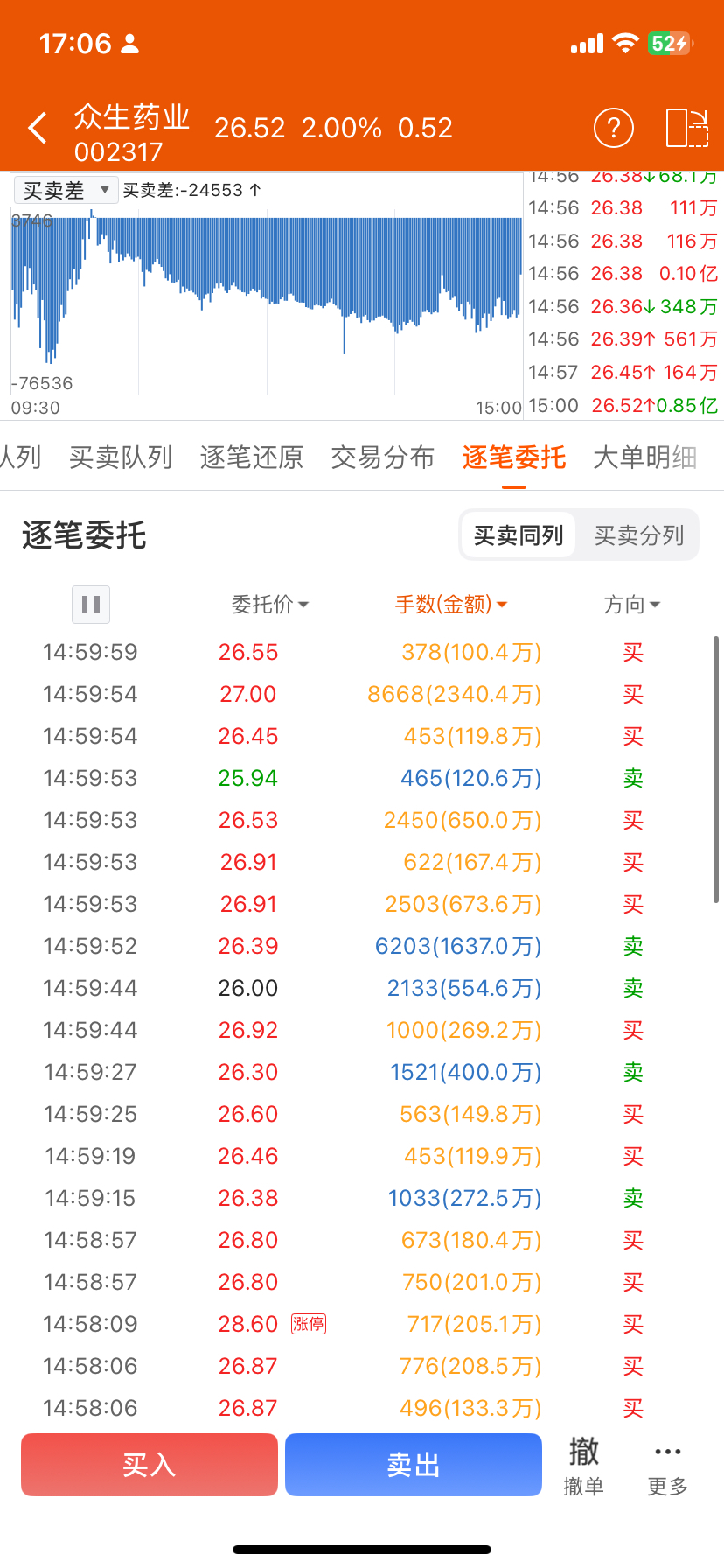Select the 27.00 order of 8668 lots
The width and height of the screenshot is (724, 1568).
[x=362, y=694]
